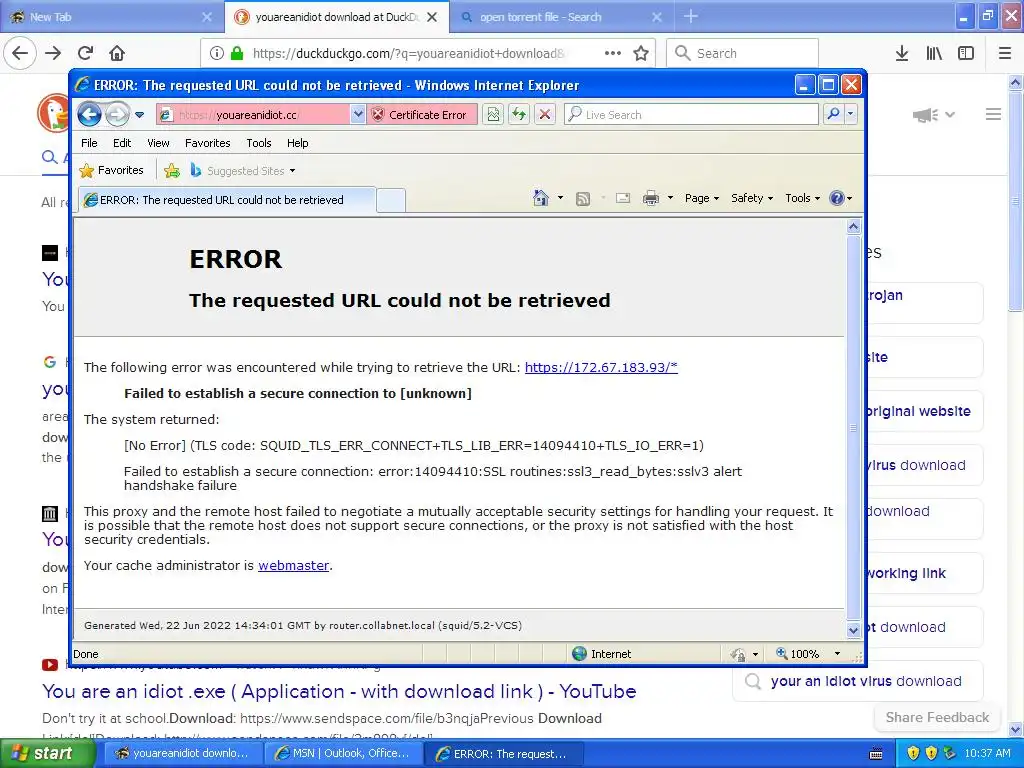
Task: Click the IE address bar showing youareanidiot.cc
Action: [x=253, y=115]
